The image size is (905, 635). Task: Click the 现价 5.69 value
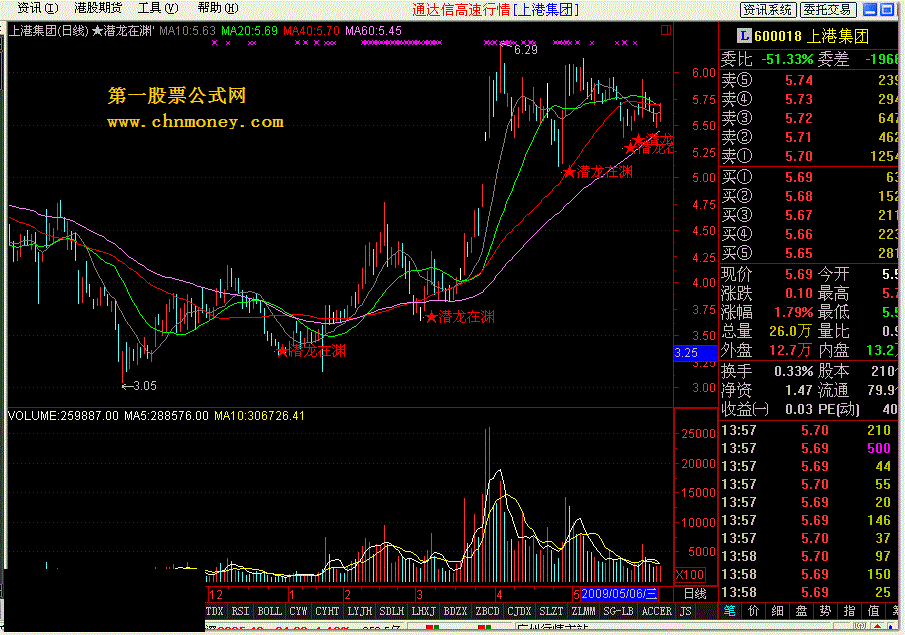798,274
